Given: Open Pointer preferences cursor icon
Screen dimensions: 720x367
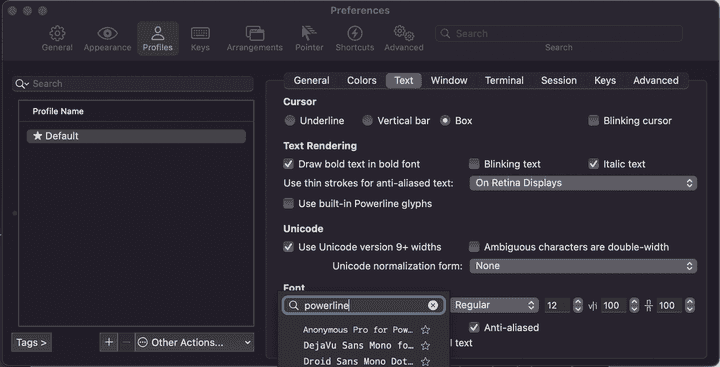Looking at the screenshot, I should coord(309,33).
